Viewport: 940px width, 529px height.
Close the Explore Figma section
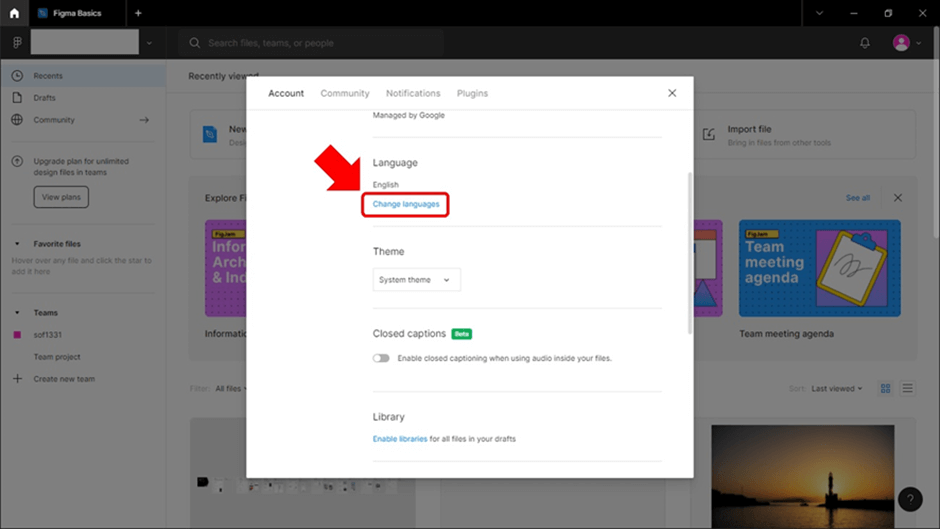point(897,197)
